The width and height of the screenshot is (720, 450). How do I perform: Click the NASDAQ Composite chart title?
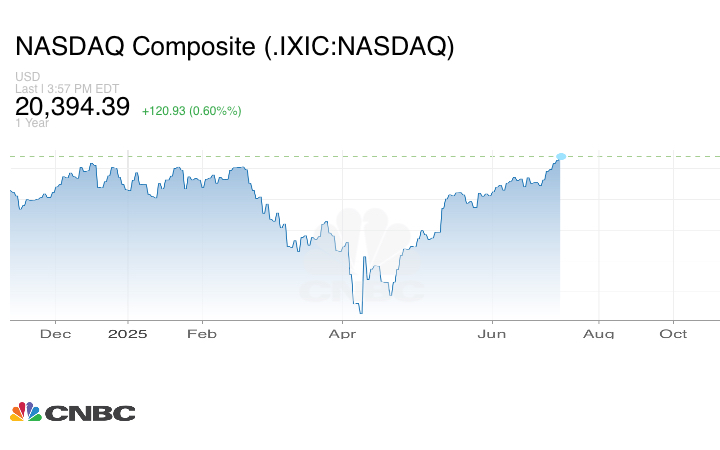(234, 47)
